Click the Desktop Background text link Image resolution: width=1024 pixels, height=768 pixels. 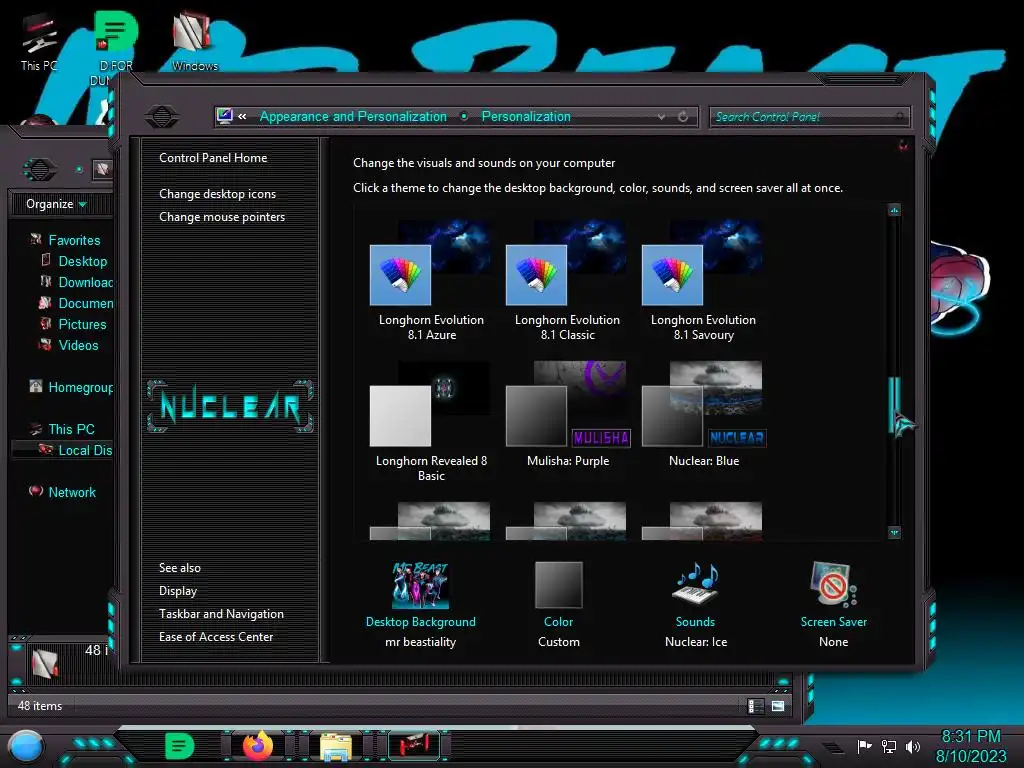pyautogui.click(x=421, y=622)
